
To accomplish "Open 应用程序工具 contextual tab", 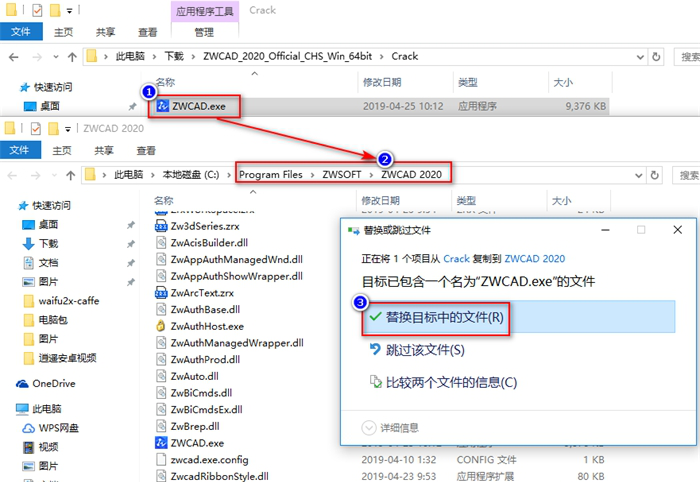I will coord(204,11).
